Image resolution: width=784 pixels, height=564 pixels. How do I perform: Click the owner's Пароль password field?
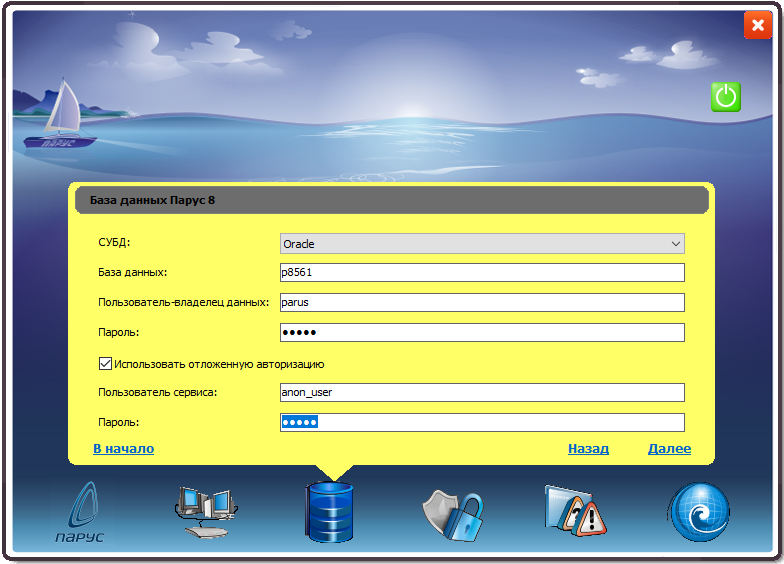482,332
